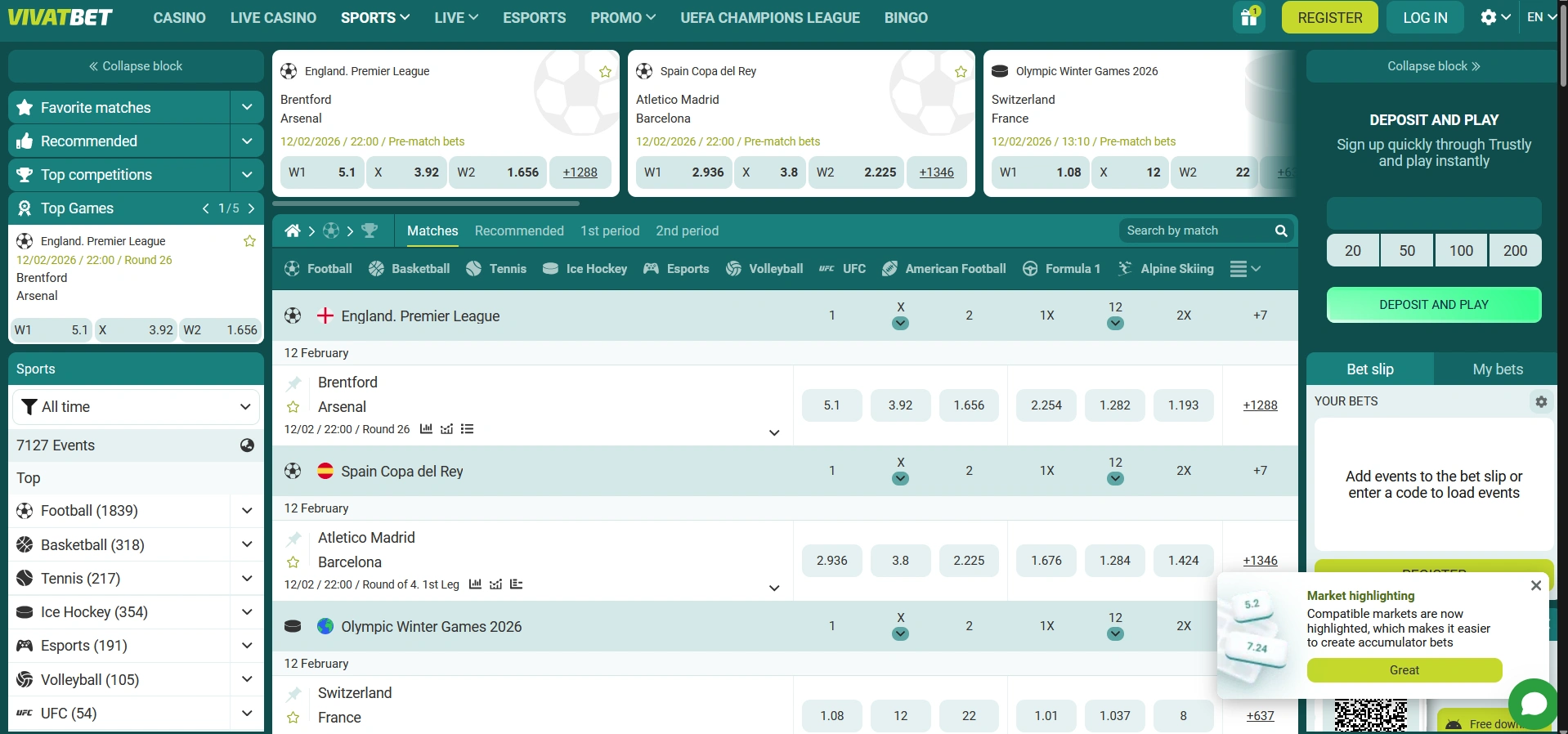Go to previous Top Games slide
Viewport: 1568px width, 734px height.
(x=206, y=208)
